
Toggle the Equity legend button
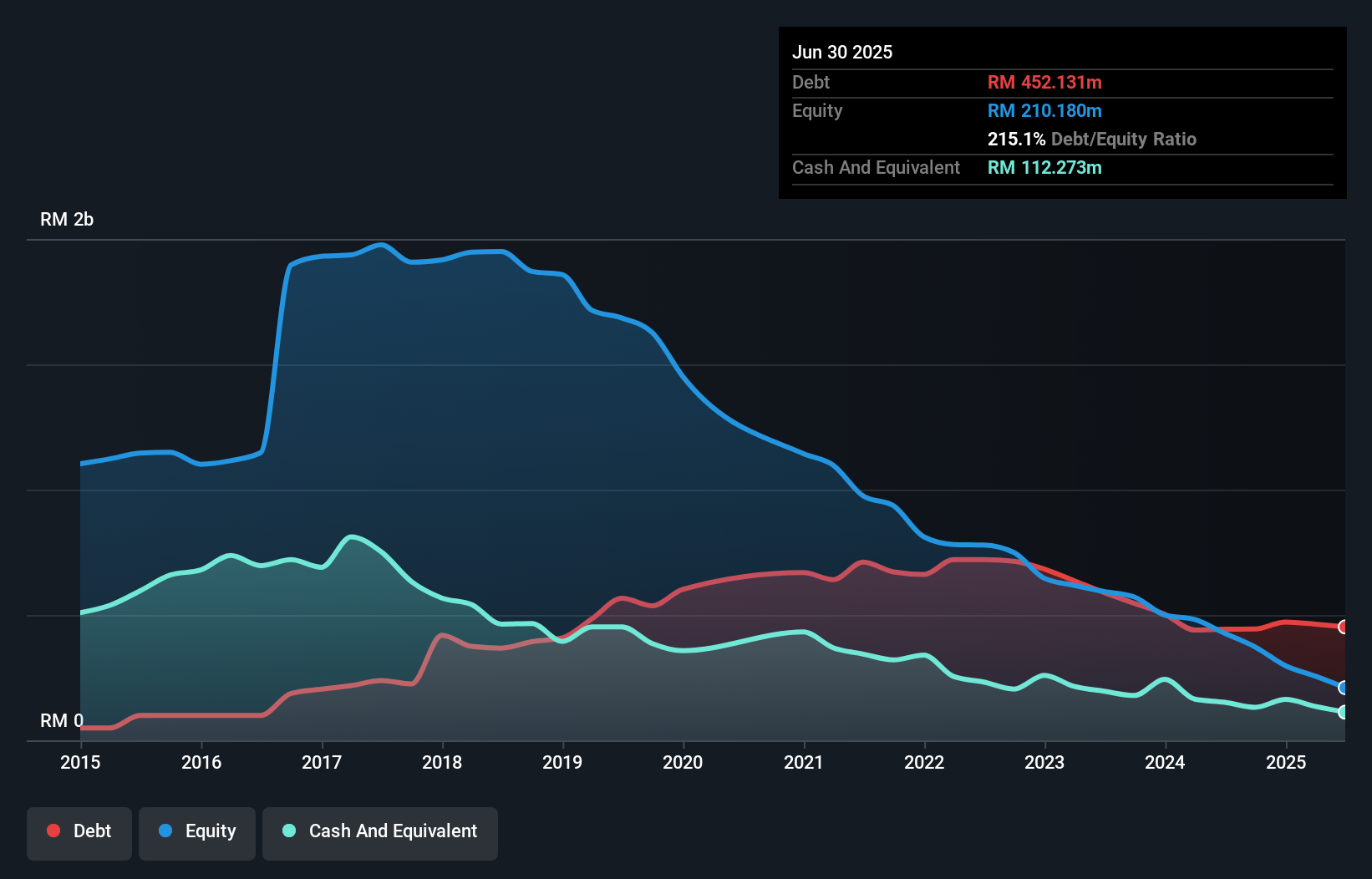coord(197,832)
